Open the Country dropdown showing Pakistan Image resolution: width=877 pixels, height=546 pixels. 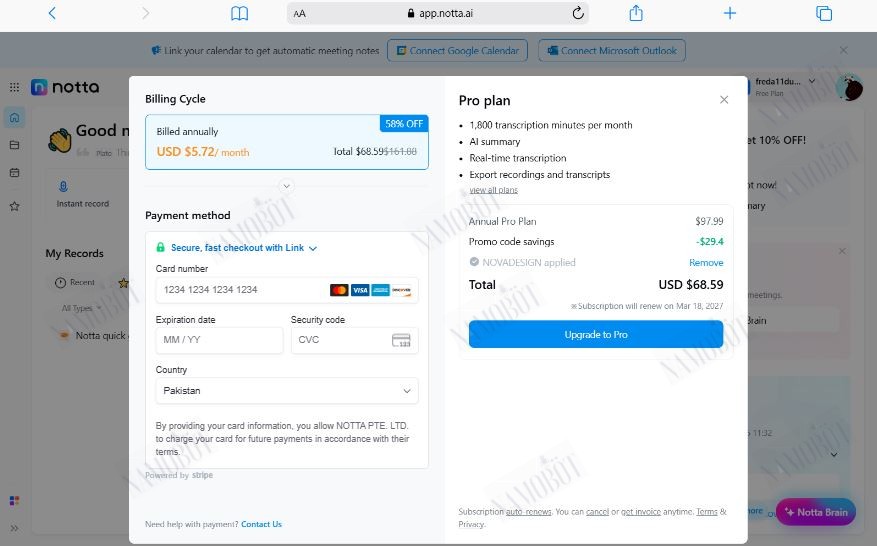tap(287, 390)
